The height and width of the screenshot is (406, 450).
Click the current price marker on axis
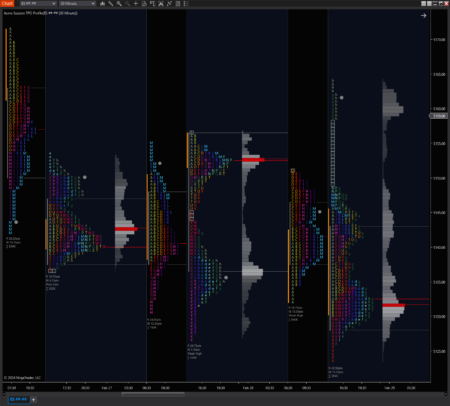[x=438, y=116]
